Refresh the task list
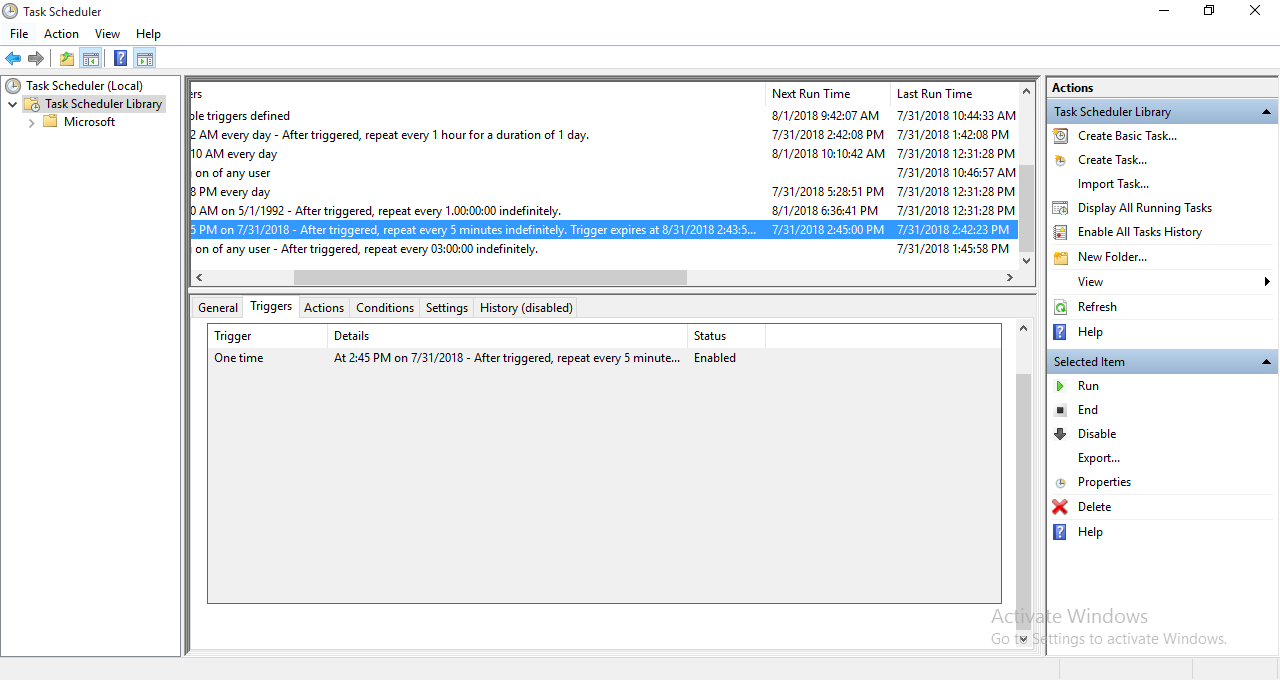This screenshot has height=680, width=1280. [1097, 306]
